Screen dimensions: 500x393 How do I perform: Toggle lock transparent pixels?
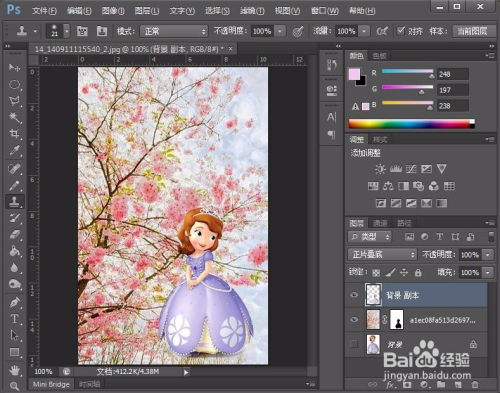pyautogui.click(x=376, y=273)
